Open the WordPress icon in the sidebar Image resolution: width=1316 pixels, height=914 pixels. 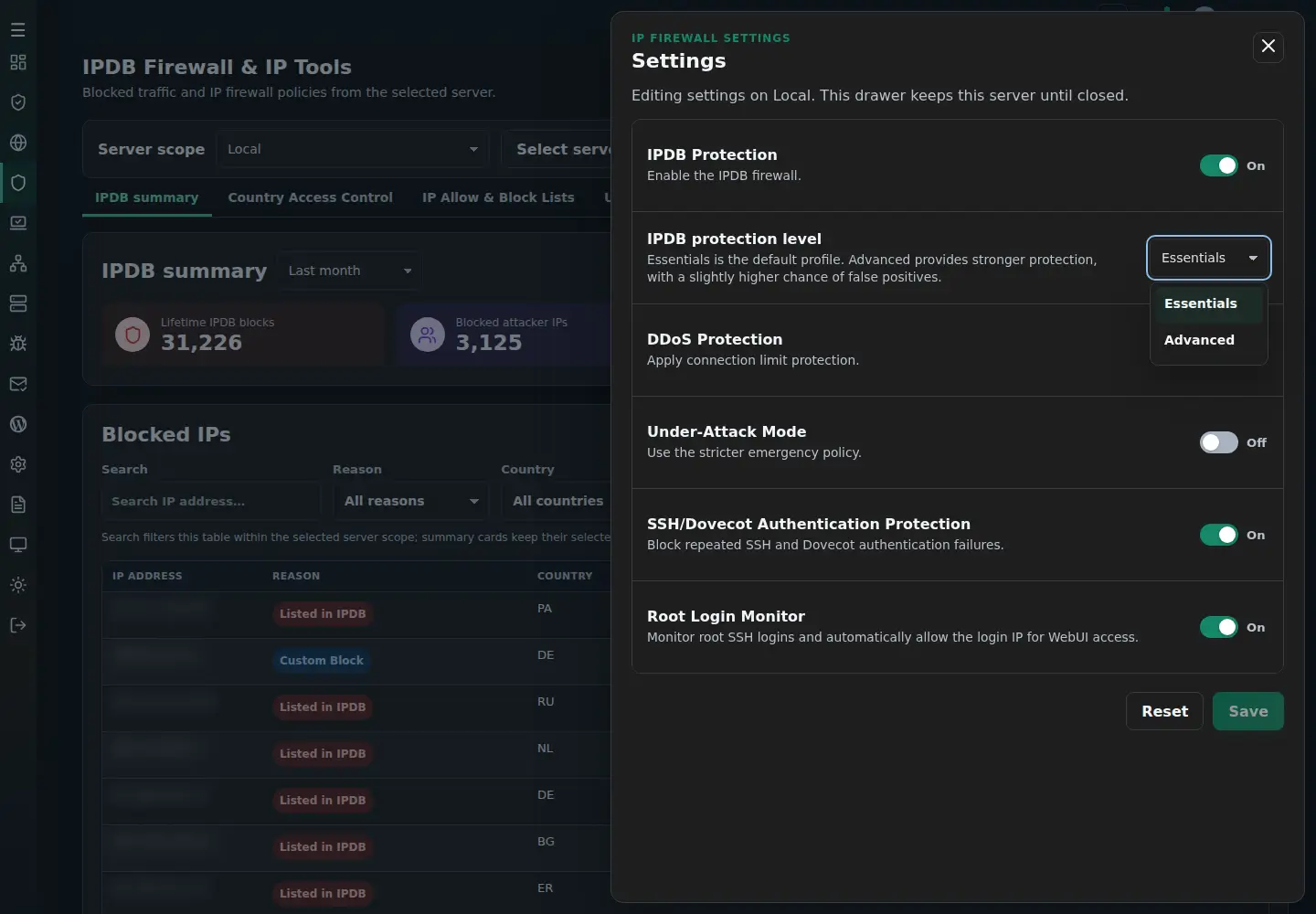point(18,424)
